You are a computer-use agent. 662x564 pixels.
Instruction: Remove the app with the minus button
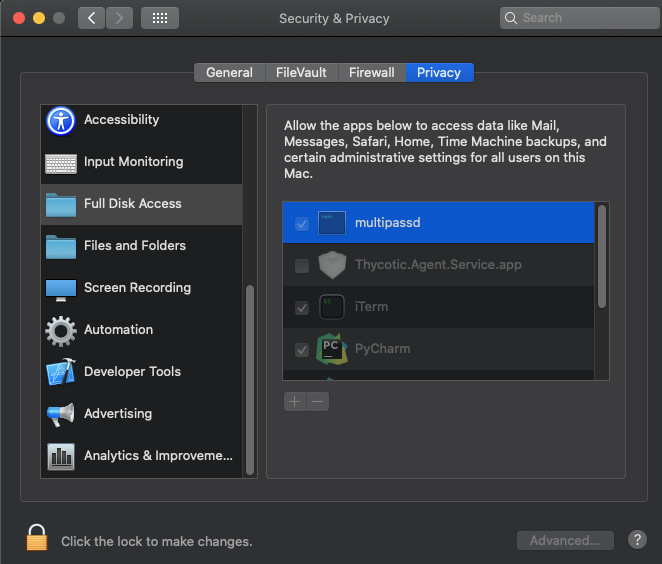click(318, 401)
